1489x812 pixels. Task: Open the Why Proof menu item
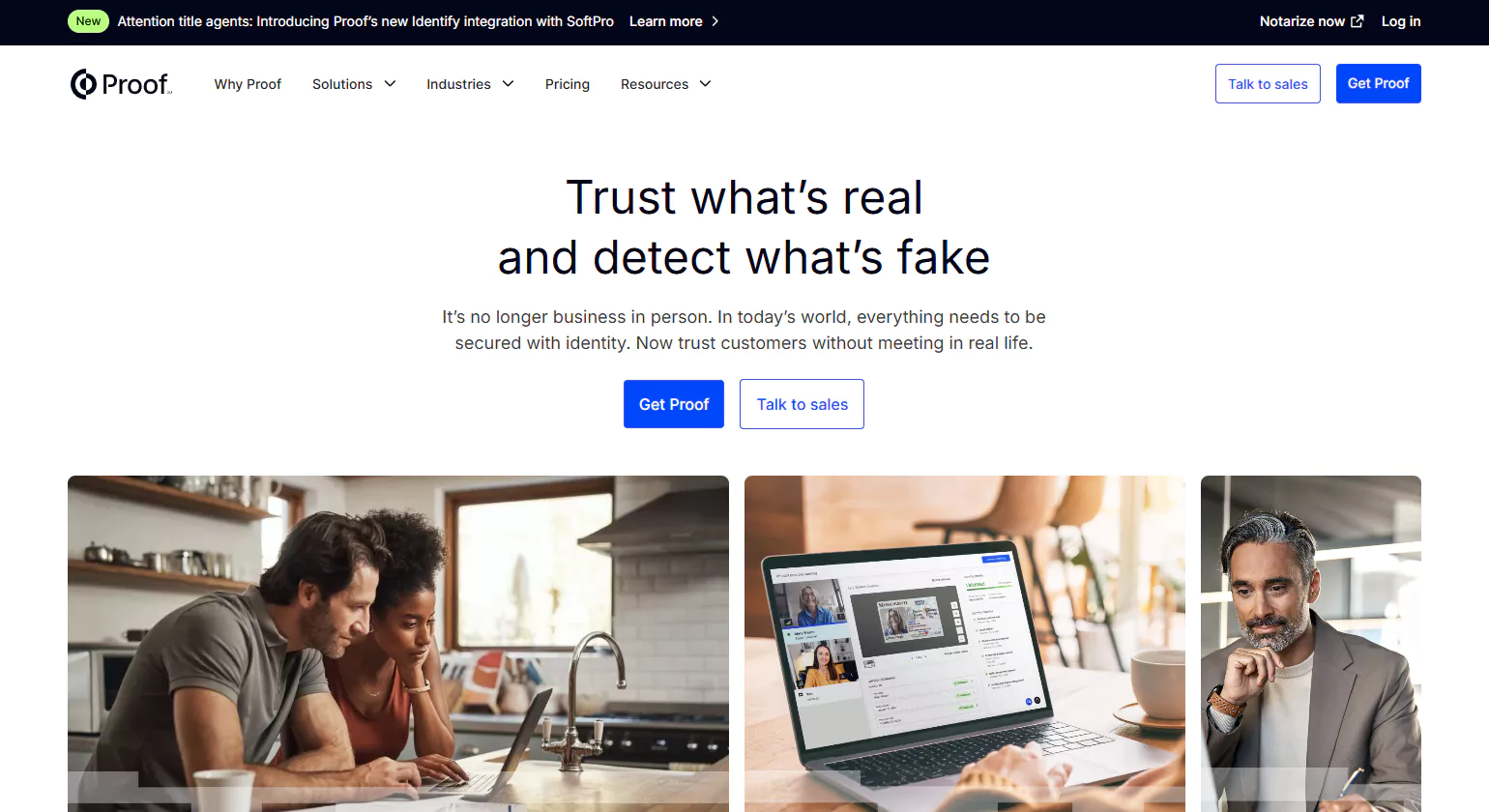(x=248, y=84)
